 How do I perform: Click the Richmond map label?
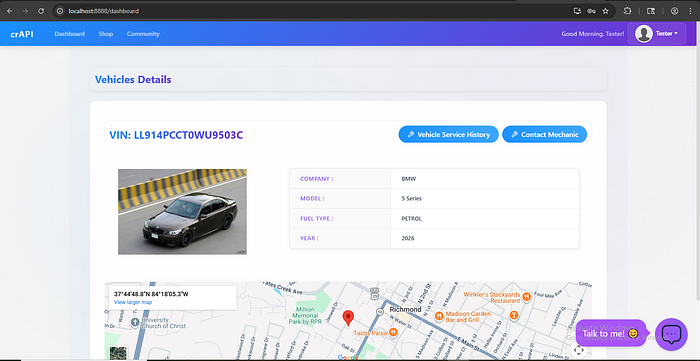click(x=405, y=309)
